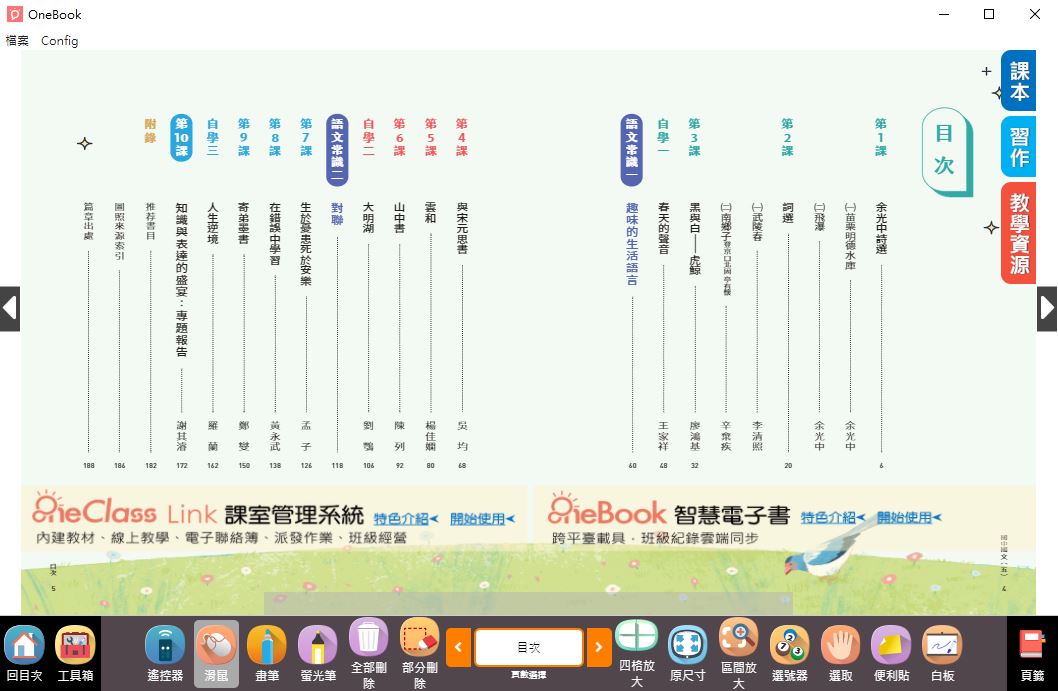The image size is (1058, 691).
Task: Open the Config menu
Action: pos(59,40)
